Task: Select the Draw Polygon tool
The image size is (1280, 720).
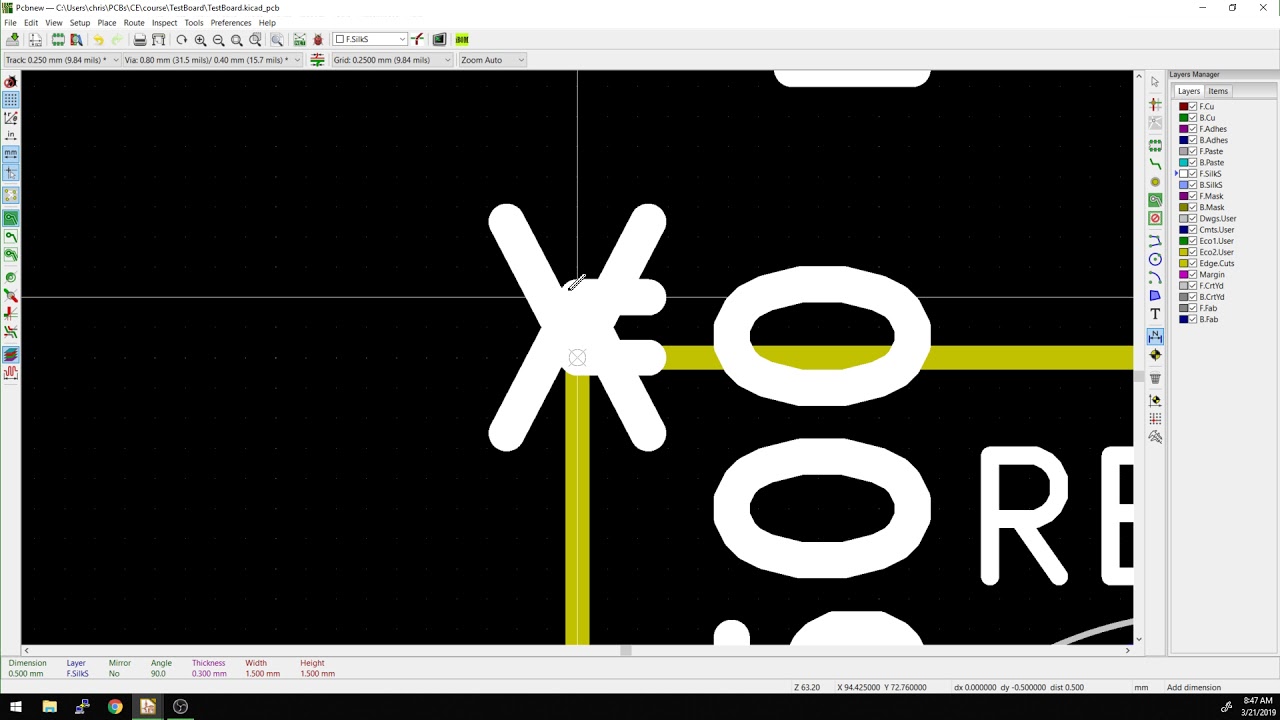Action: click(x=1155, y=296)
